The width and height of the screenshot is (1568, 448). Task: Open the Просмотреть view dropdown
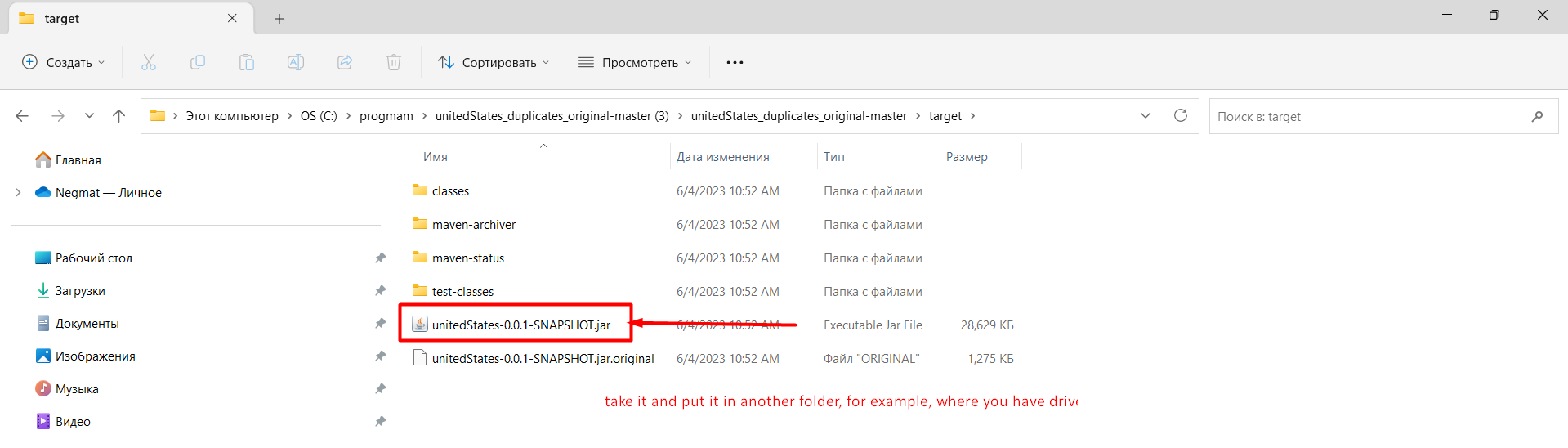coord(634,62)
